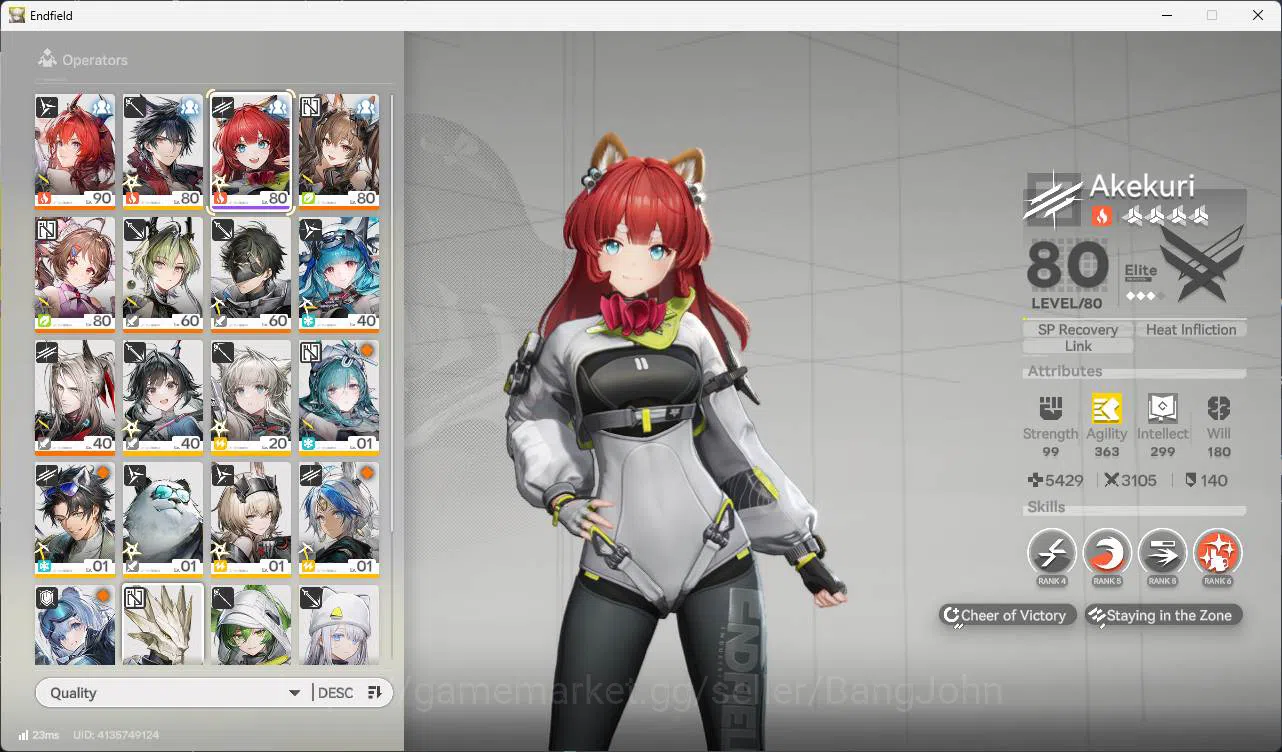Click the UID 4135749124 text

[x=115, y=736]
